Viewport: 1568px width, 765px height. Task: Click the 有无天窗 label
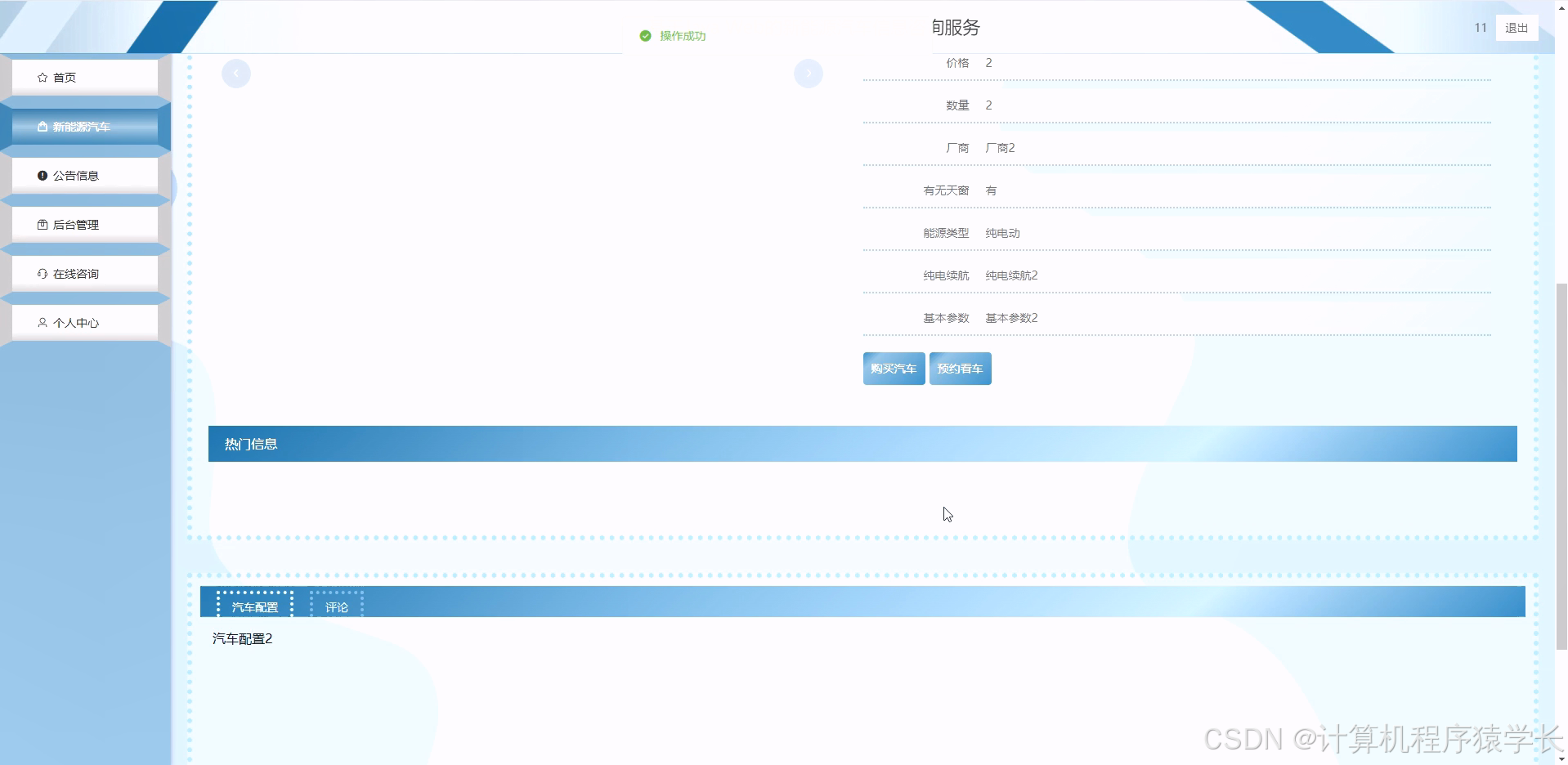[946, 190]
